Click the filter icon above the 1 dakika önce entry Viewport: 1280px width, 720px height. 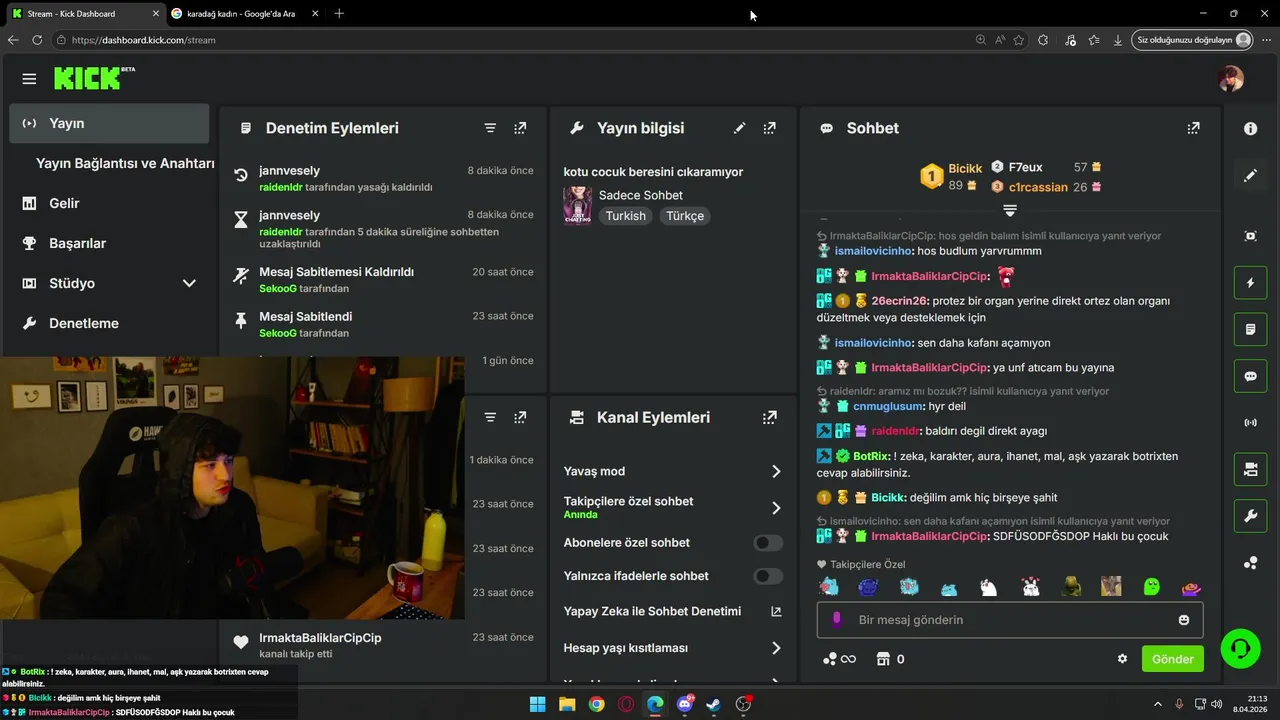coord(490,417)
